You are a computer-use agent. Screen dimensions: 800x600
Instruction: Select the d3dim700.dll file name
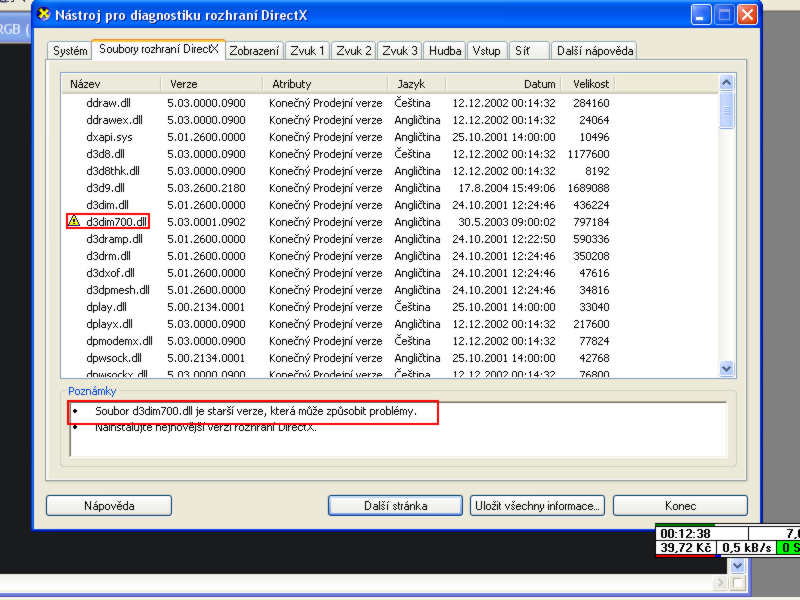(x=116, y=222)
